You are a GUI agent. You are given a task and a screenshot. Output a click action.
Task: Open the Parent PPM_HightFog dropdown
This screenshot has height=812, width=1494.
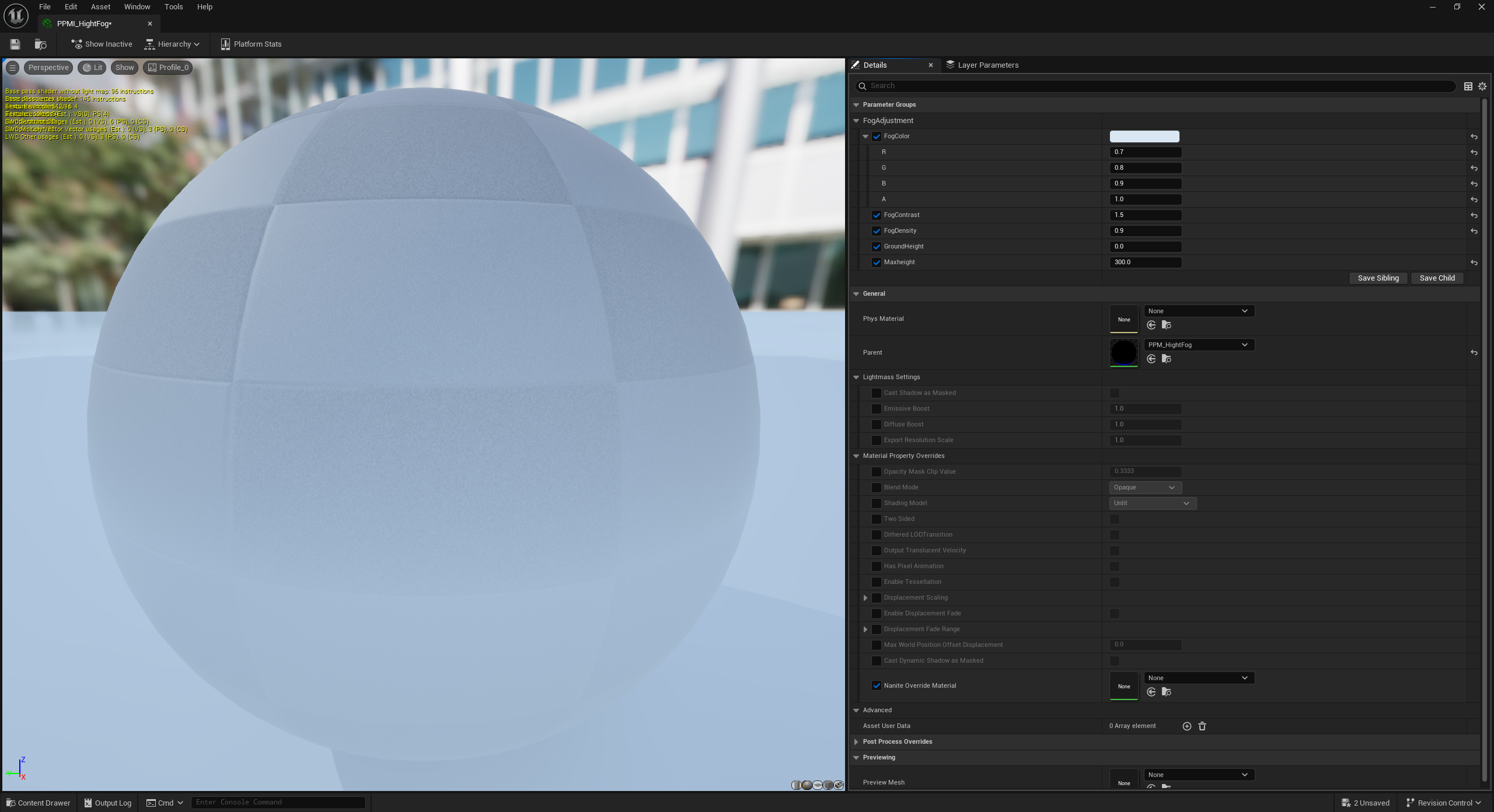[1198, 345]
